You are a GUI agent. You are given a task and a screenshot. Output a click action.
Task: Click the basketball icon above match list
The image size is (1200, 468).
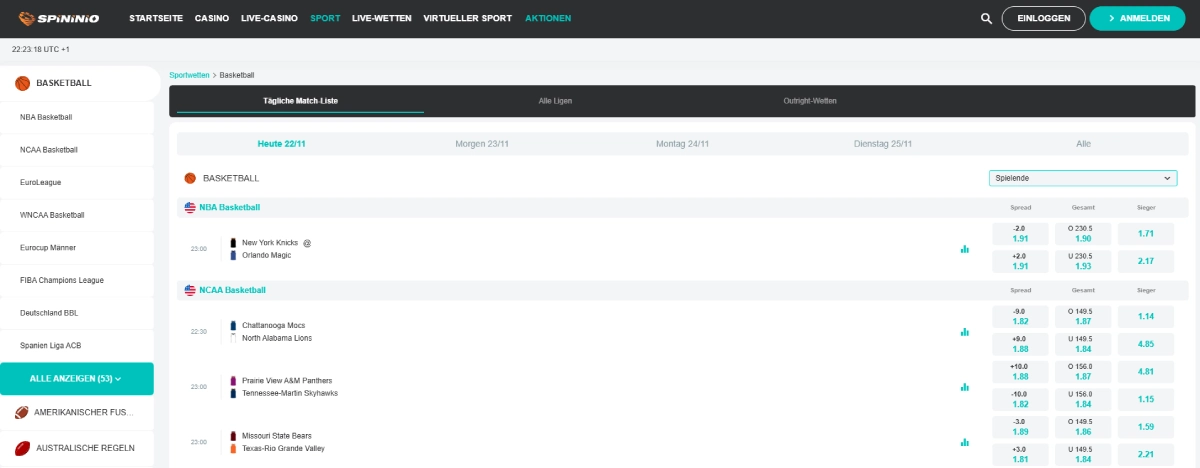190,178
